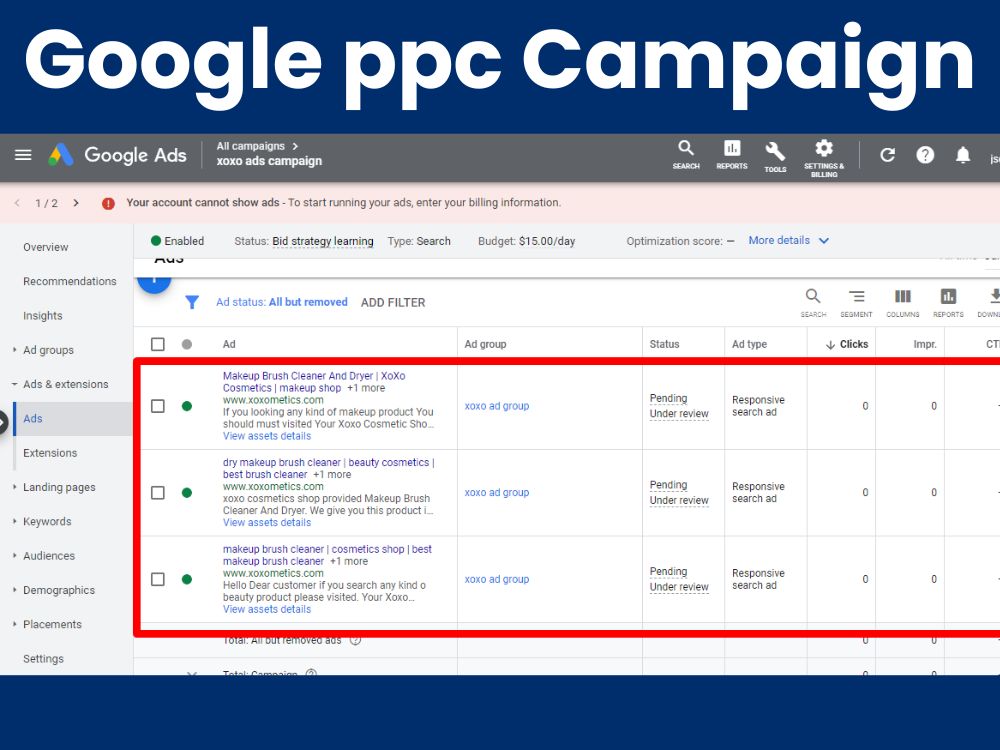
Task: Select the Makeup Brush Cleaner And Dryer ad checkbox
Action: tap(158, 406)
